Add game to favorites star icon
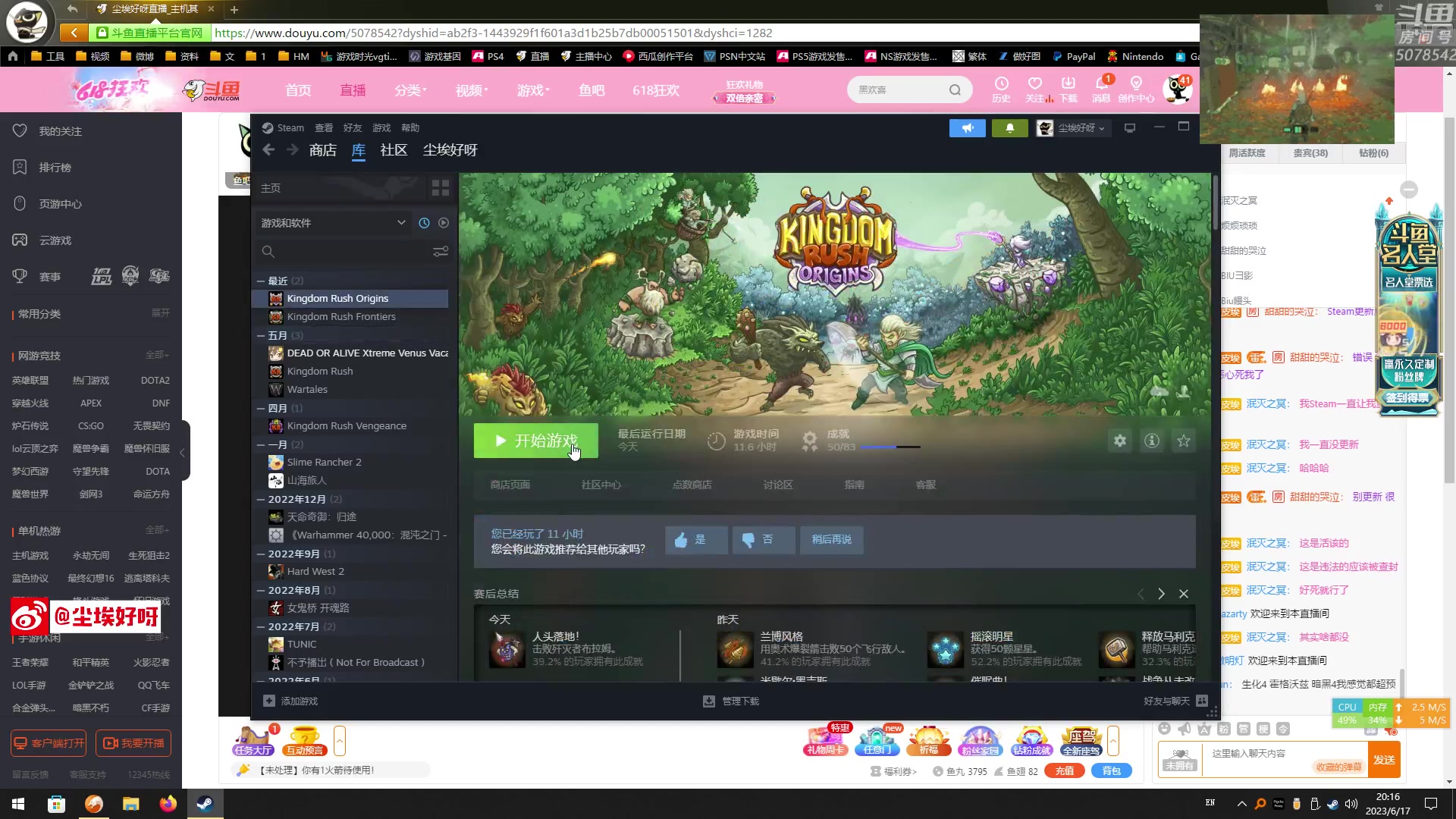The width and height of the screenshot is (1456, 819). tap(1184, 441)
